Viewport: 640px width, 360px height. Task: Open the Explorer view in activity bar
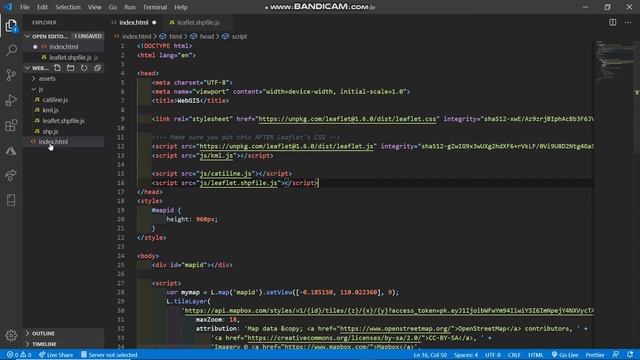pos(11,26)
